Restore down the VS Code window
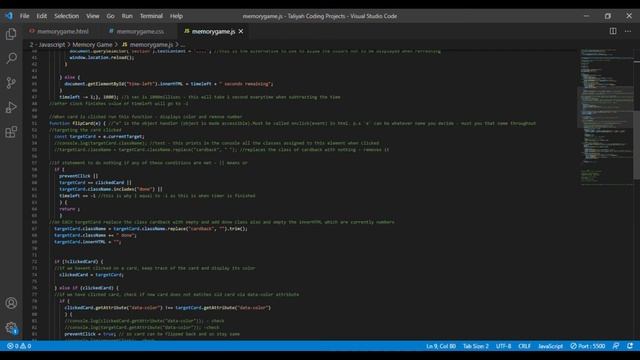Image resolution: width=640 pixels, height=360 pixels. (x=608, y=16)
